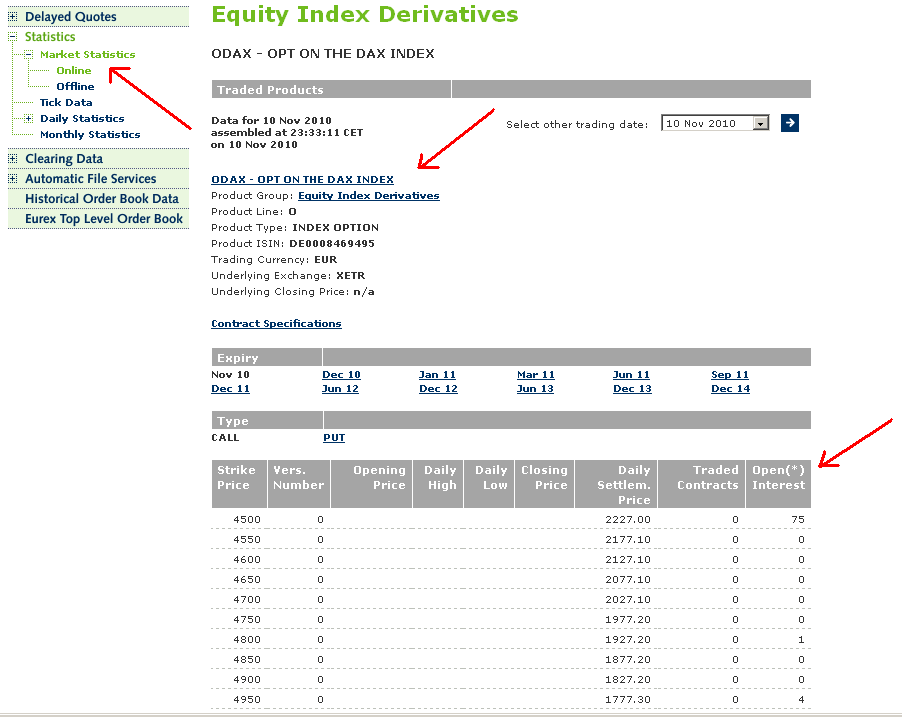The height and width of the screenshot is (717, 902).
Task: Select the Jun 13 expiry
Action: (x=535, y=389)
